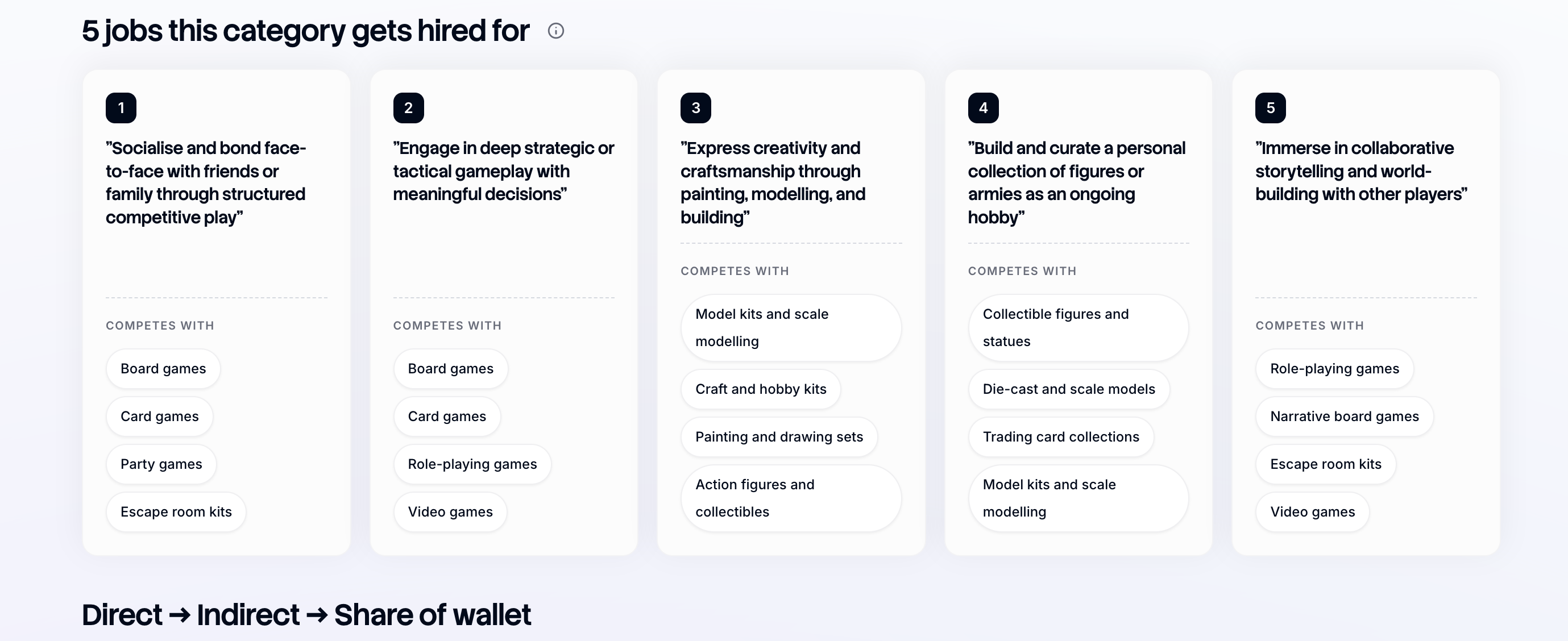Open the Socialise and bond job card
Viewport: 1568px width, 641px height.
tap(217, 313)
